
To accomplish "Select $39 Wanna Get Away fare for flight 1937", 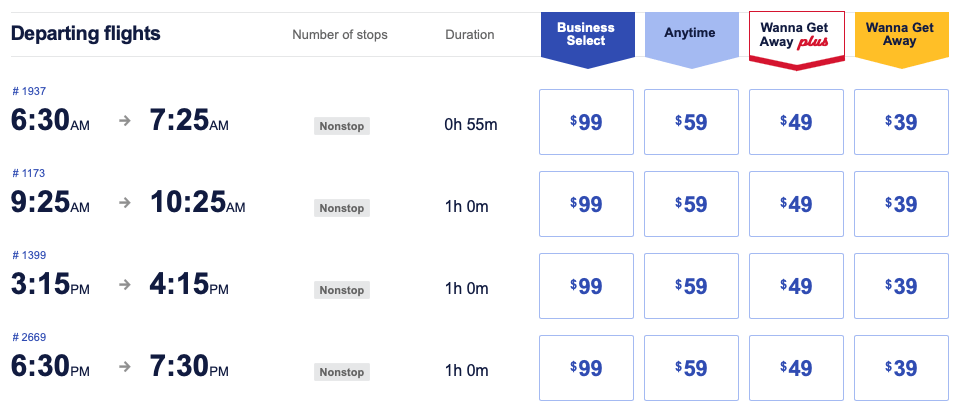I will click(901, 122).
